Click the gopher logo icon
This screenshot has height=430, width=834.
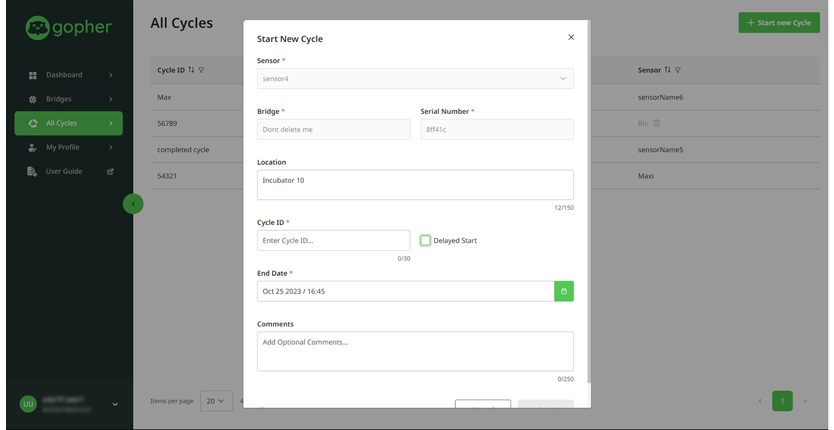click(37, 28)
